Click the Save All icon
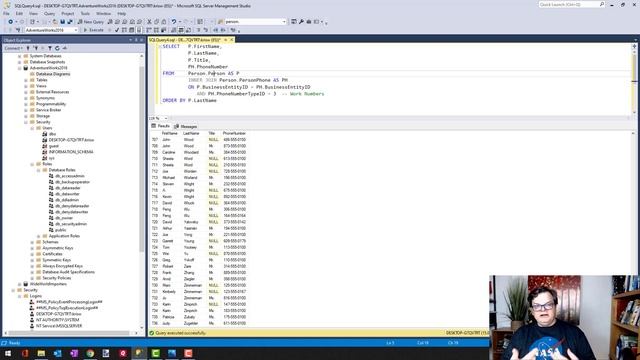The width and height of the screenshot is (640, 360). pos(70,22)
